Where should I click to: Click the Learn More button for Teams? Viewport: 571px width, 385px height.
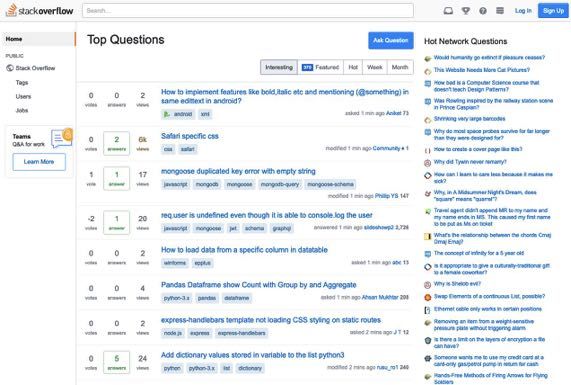coord(39,162)
